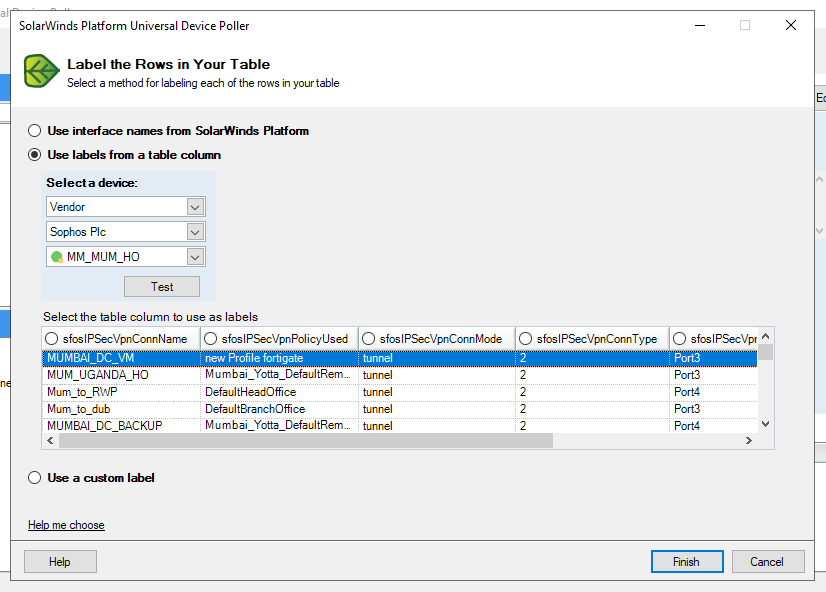Image resolution: width=826 pixels, height=592 pixels.
Task: Click the DefaultBranchOffice cell
Action: [x=279, y=409]
